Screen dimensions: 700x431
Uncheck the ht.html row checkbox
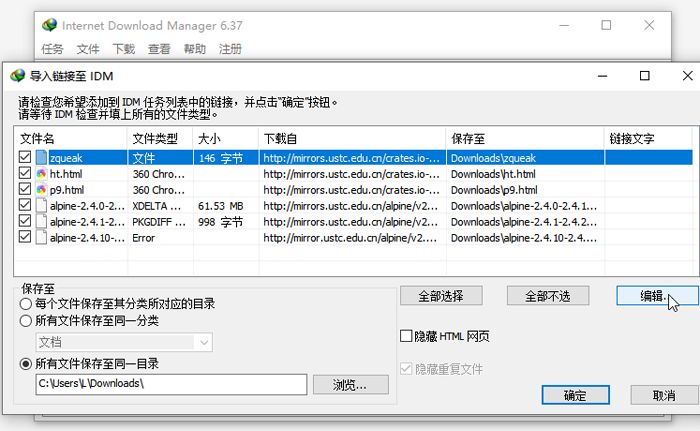pos(25,173)
